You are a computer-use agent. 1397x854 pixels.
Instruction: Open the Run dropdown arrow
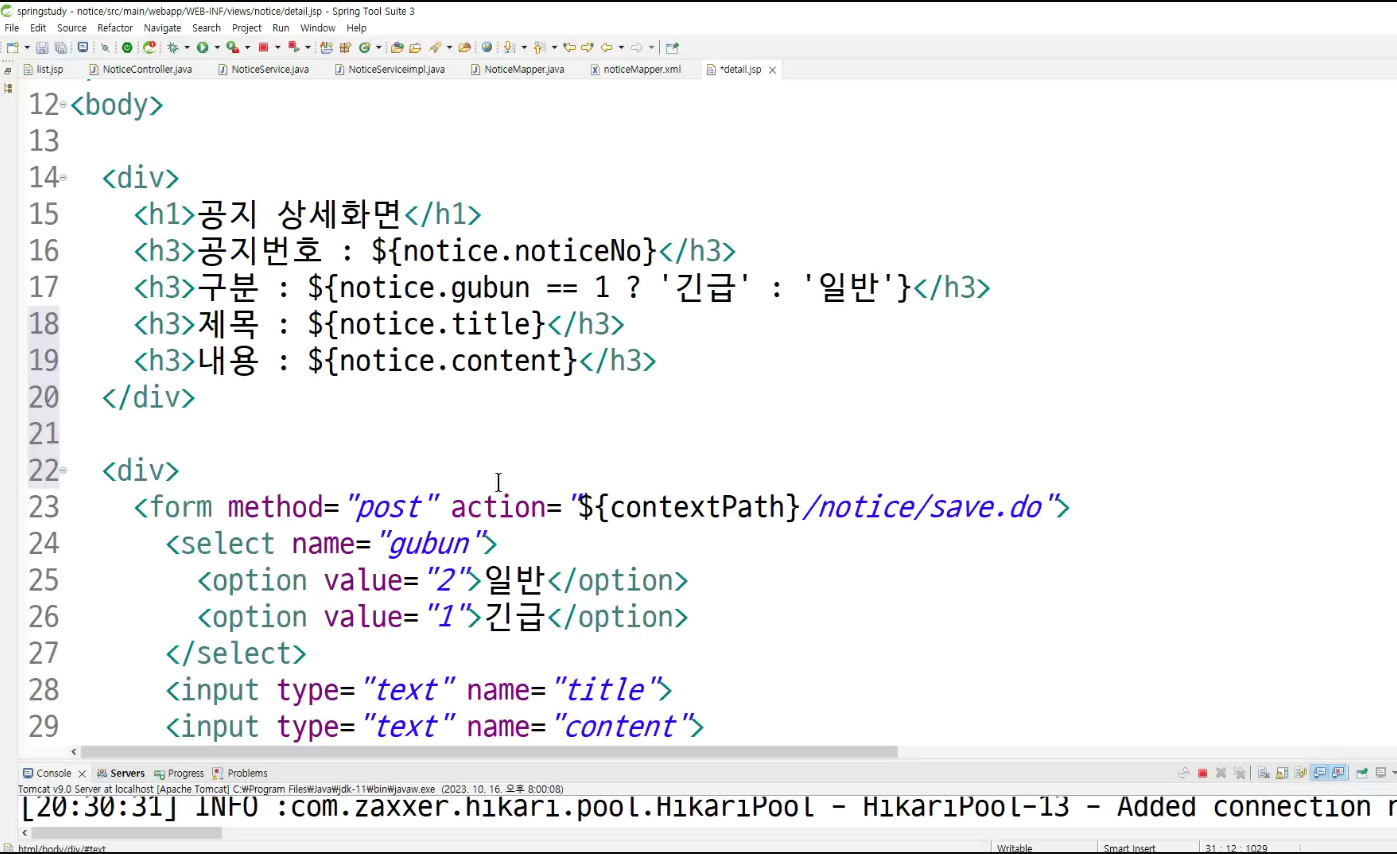(217, 47)
